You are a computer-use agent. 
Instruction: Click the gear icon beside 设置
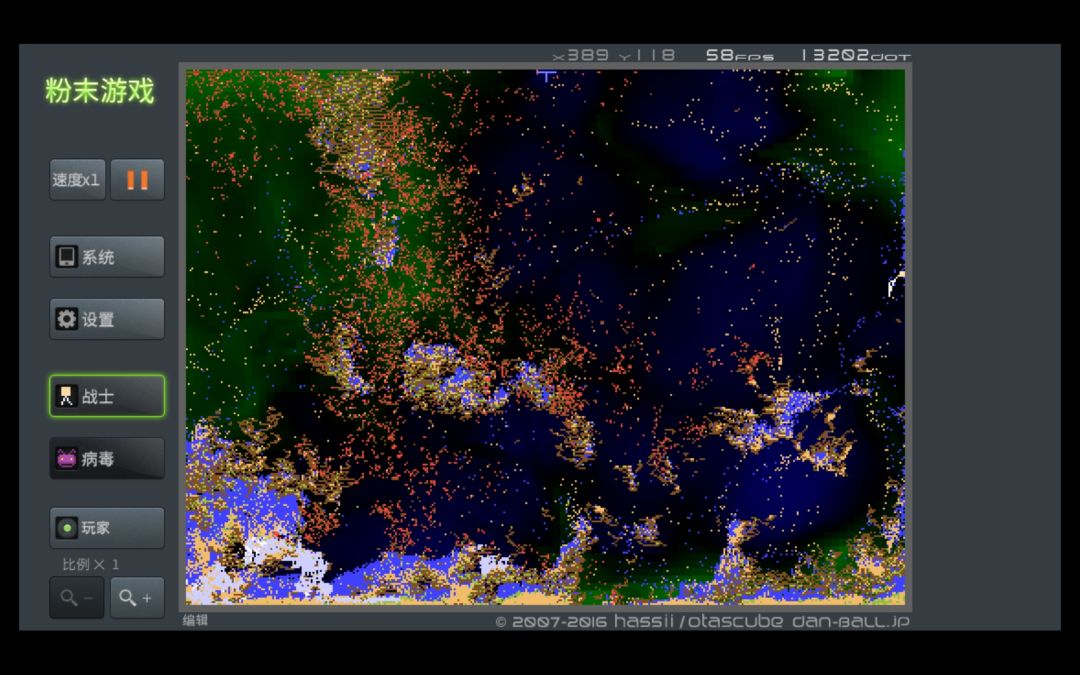point(66,320)
